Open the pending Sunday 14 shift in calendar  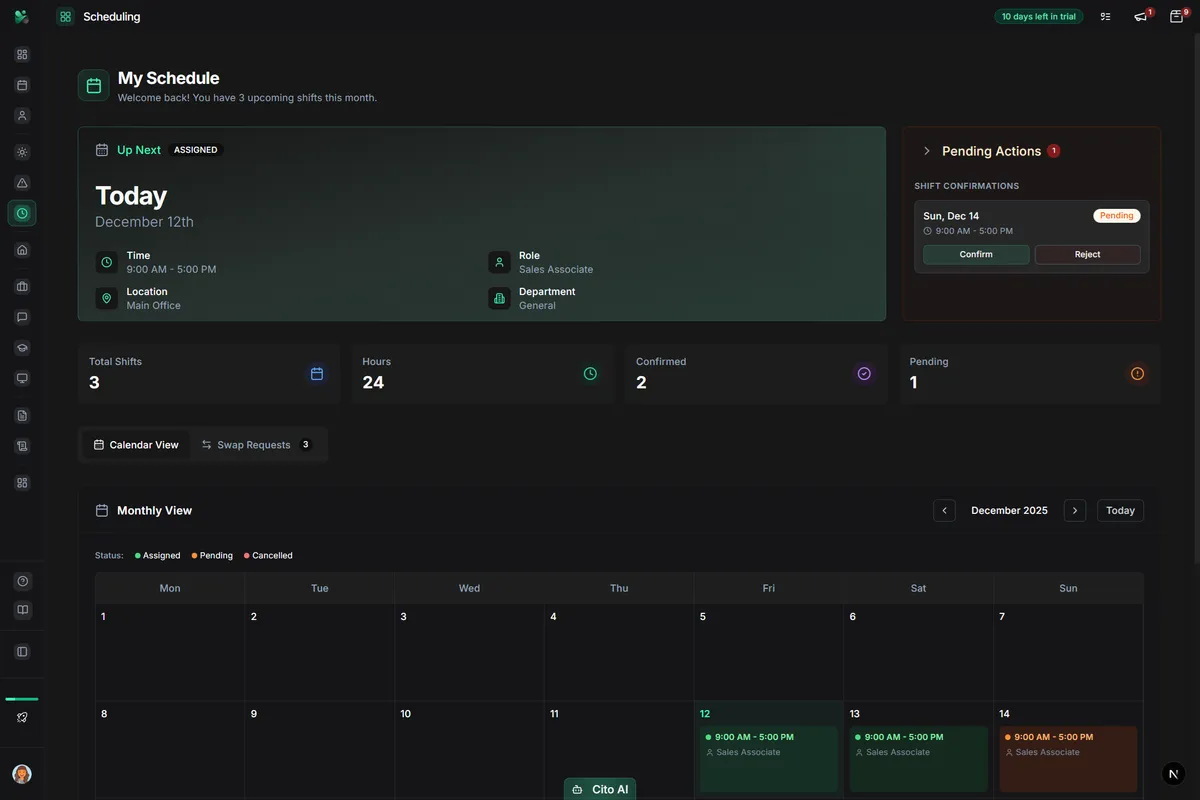pos(1068,759)
